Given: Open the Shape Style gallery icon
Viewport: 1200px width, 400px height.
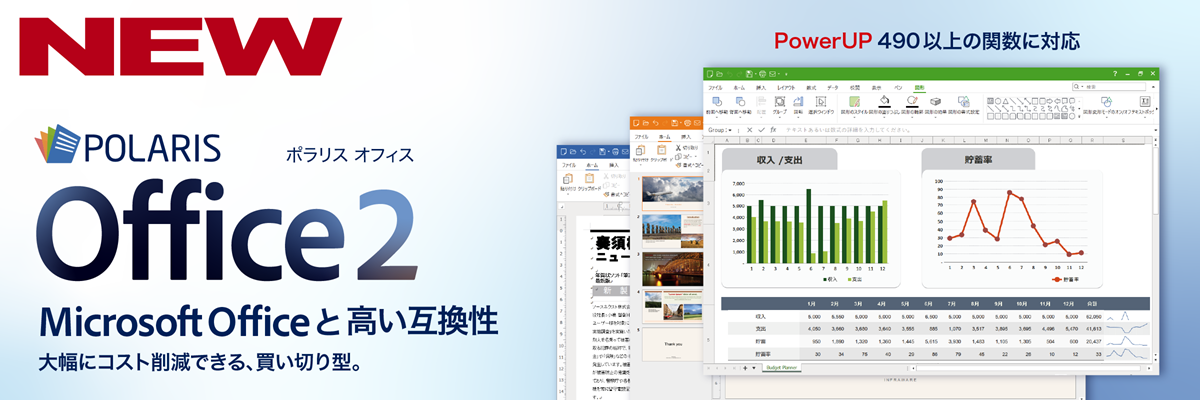Looking at the screenshot, I should click(855, 101).
